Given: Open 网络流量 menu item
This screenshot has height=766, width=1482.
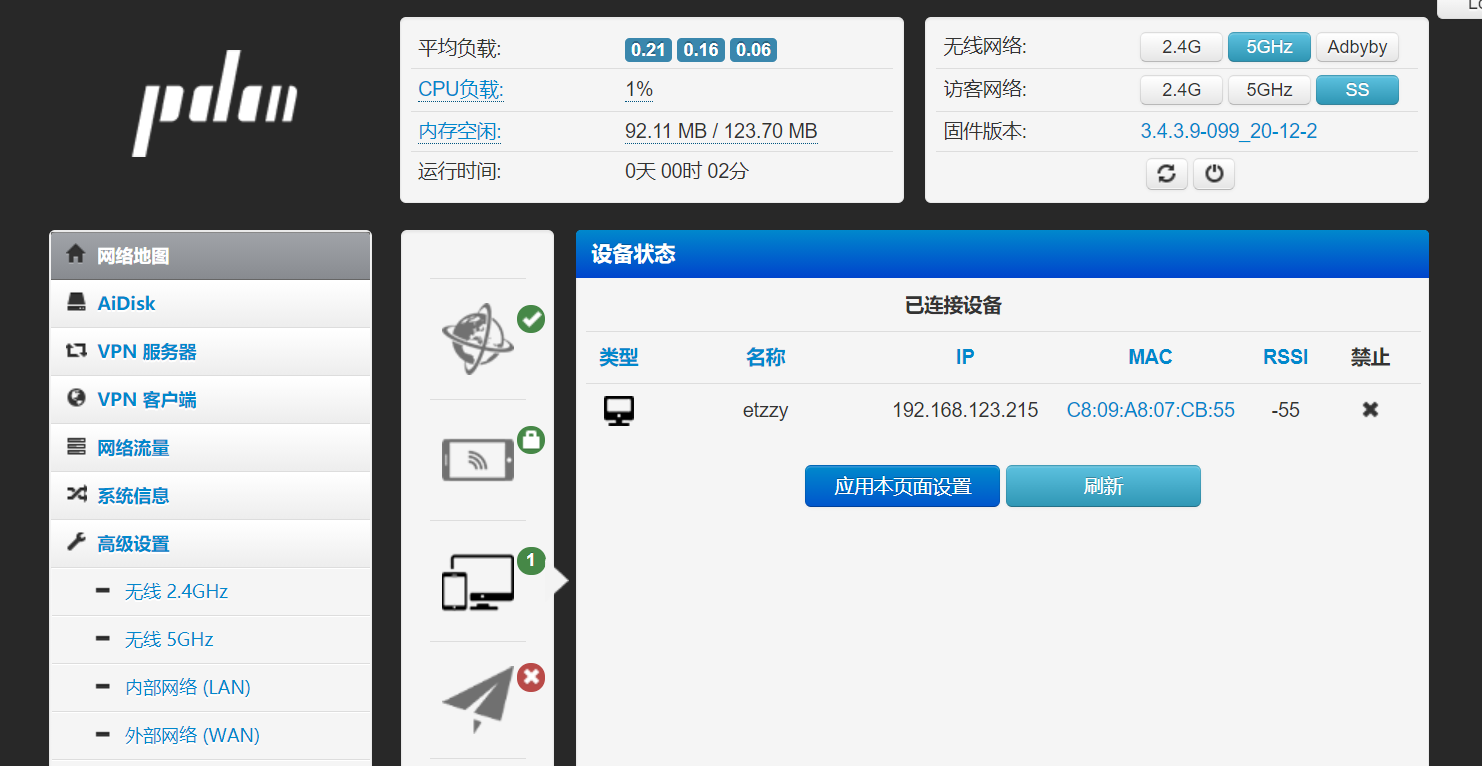Looking at the screenshot, I should point(211,448).
